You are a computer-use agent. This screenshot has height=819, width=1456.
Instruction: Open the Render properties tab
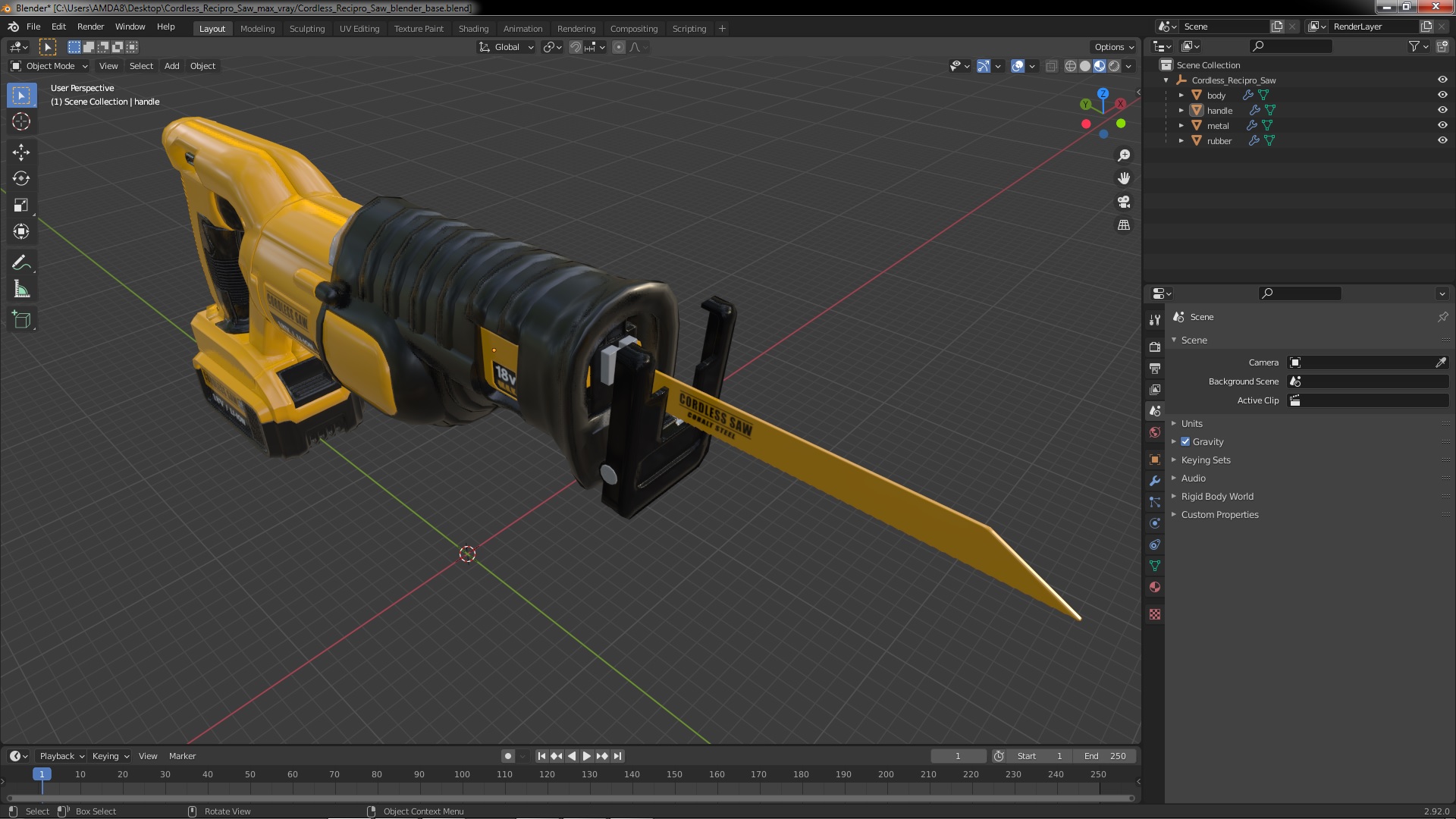1155,347
